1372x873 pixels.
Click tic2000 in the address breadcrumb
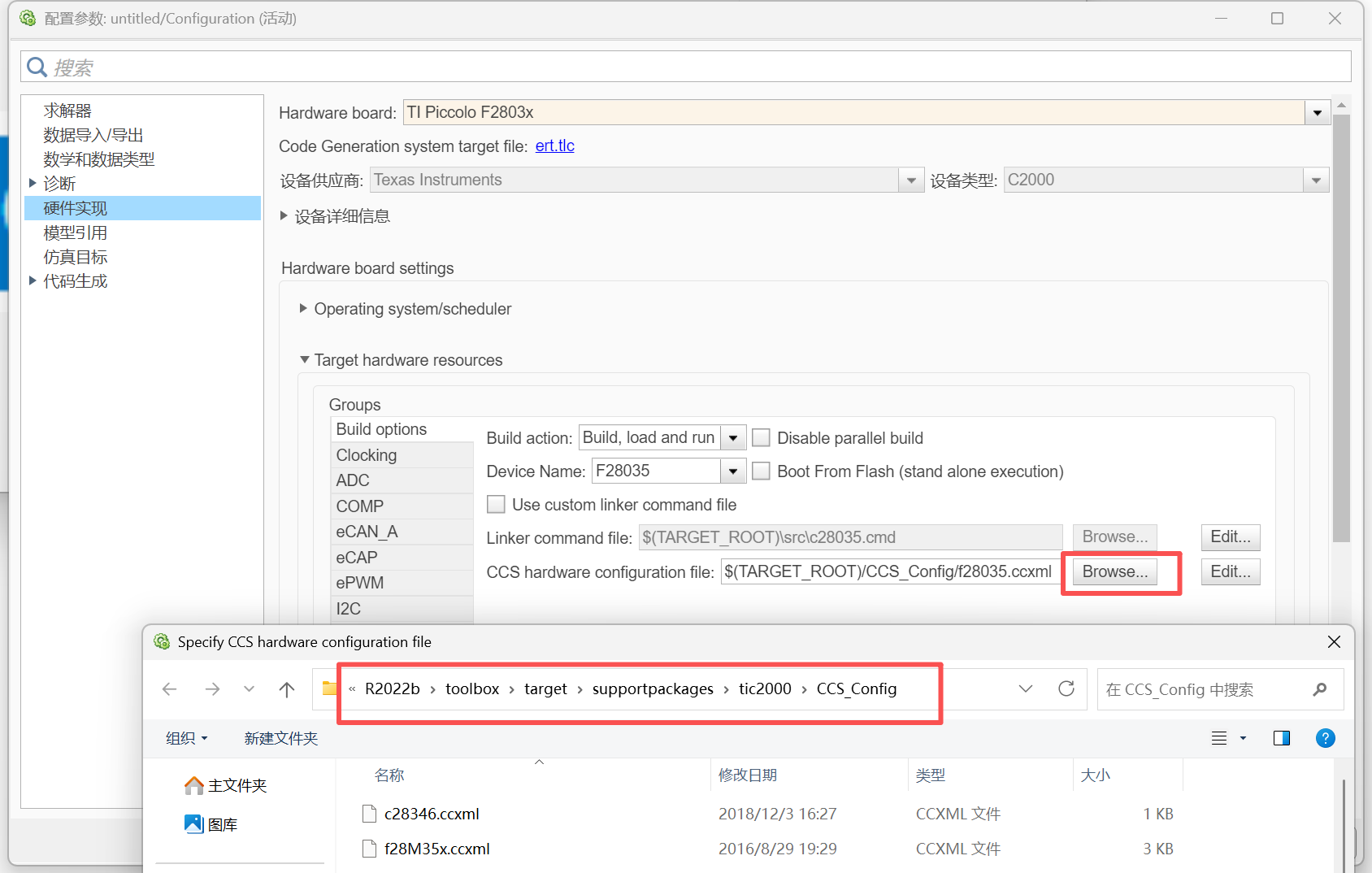(x=765, y=689)
